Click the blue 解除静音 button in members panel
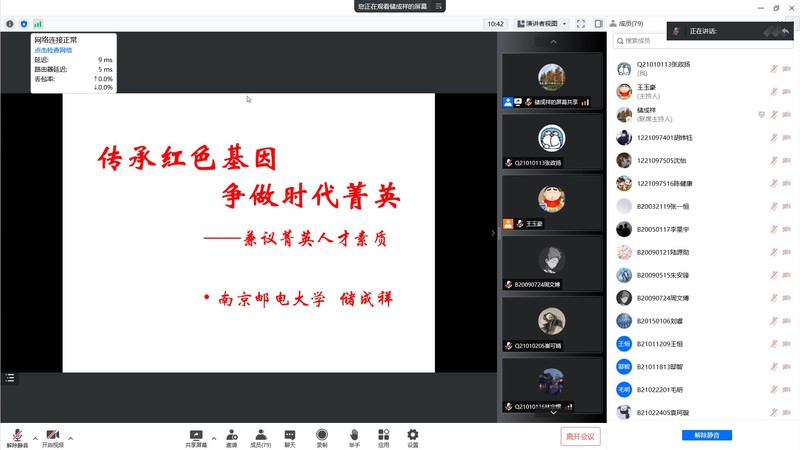The image size is (800, 450). (707, 435)
